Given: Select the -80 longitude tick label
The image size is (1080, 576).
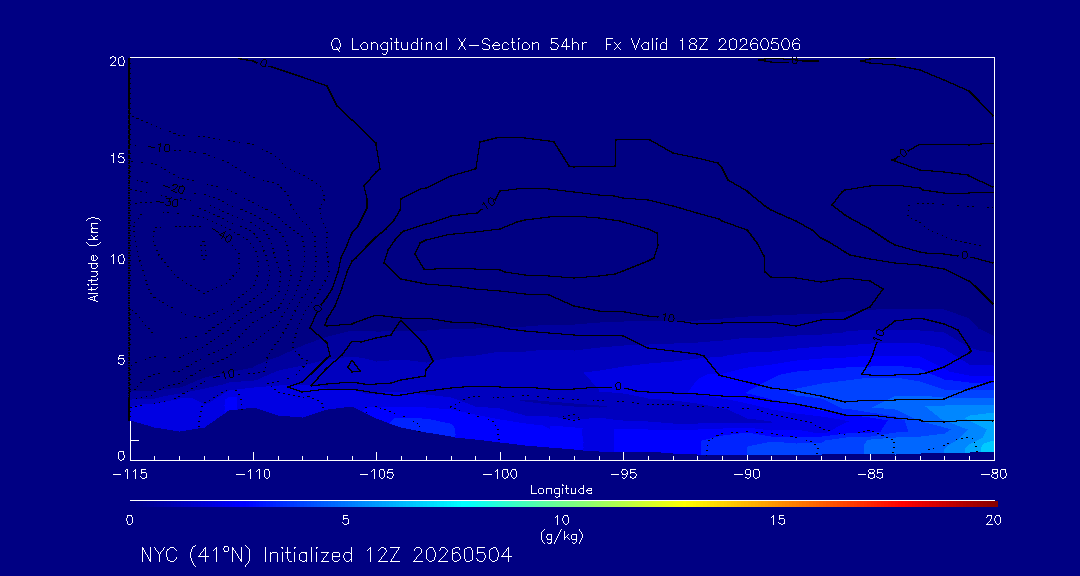Looking at the screenshot, I should 993,475.
